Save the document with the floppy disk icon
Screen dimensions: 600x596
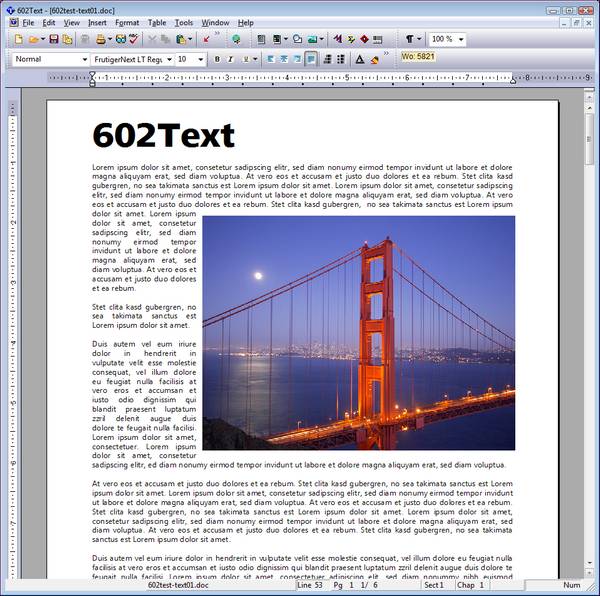(x=54, y=39)
